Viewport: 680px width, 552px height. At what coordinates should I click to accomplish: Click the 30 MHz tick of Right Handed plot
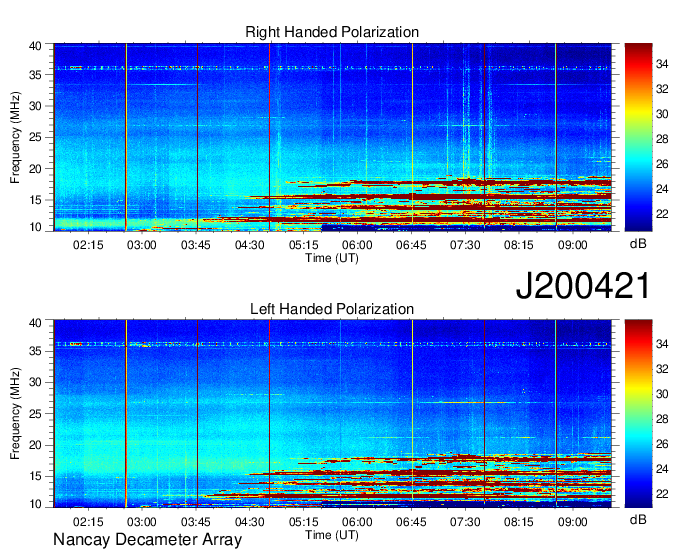[35, 106]
